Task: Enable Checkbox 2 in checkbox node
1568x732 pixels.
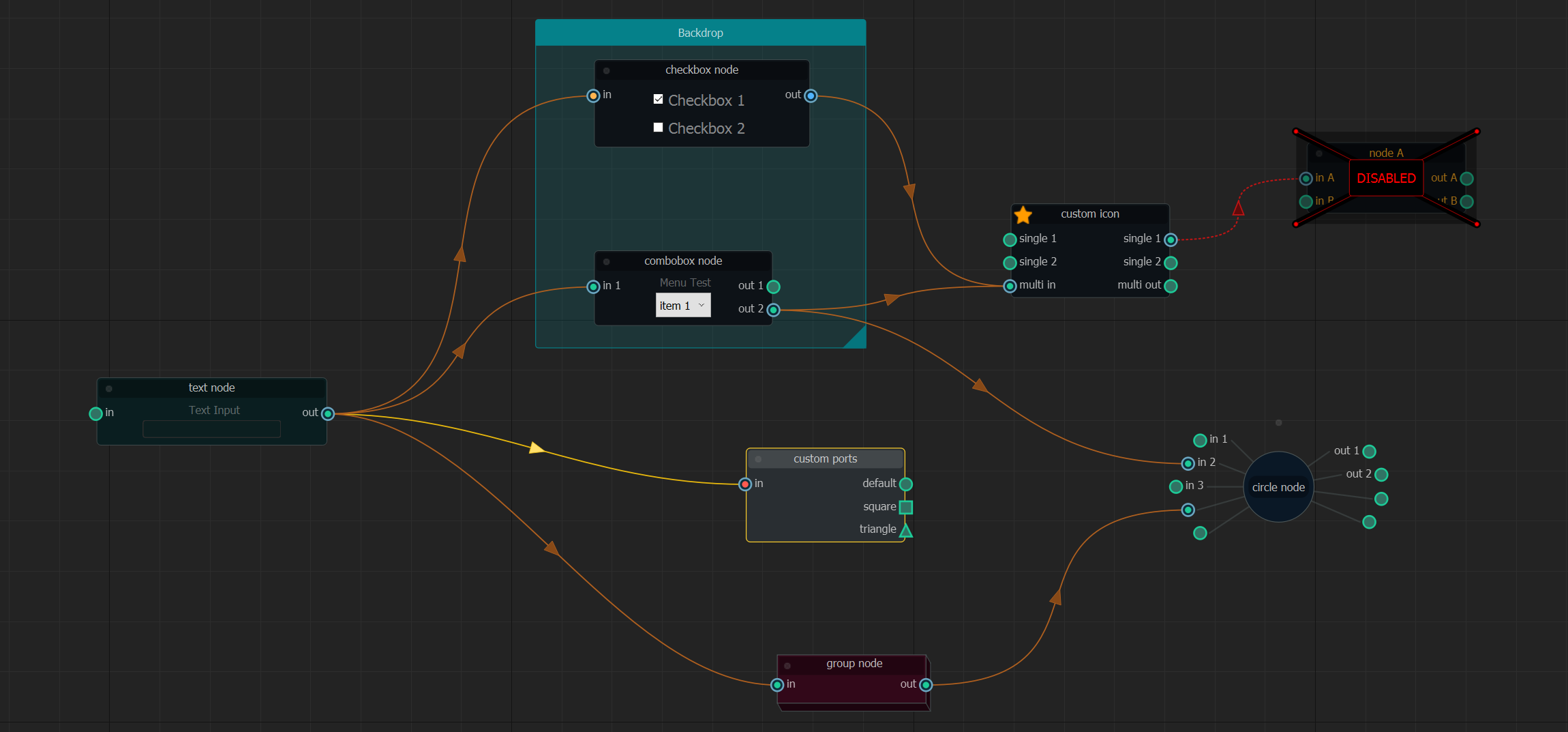Action: [658, 128]
